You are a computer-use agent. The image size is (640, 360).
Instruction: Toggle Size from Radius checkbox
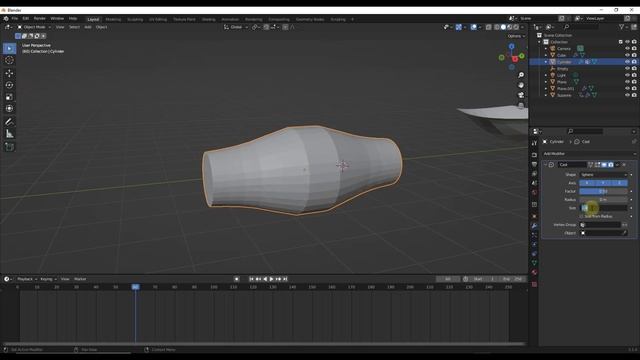582,216
